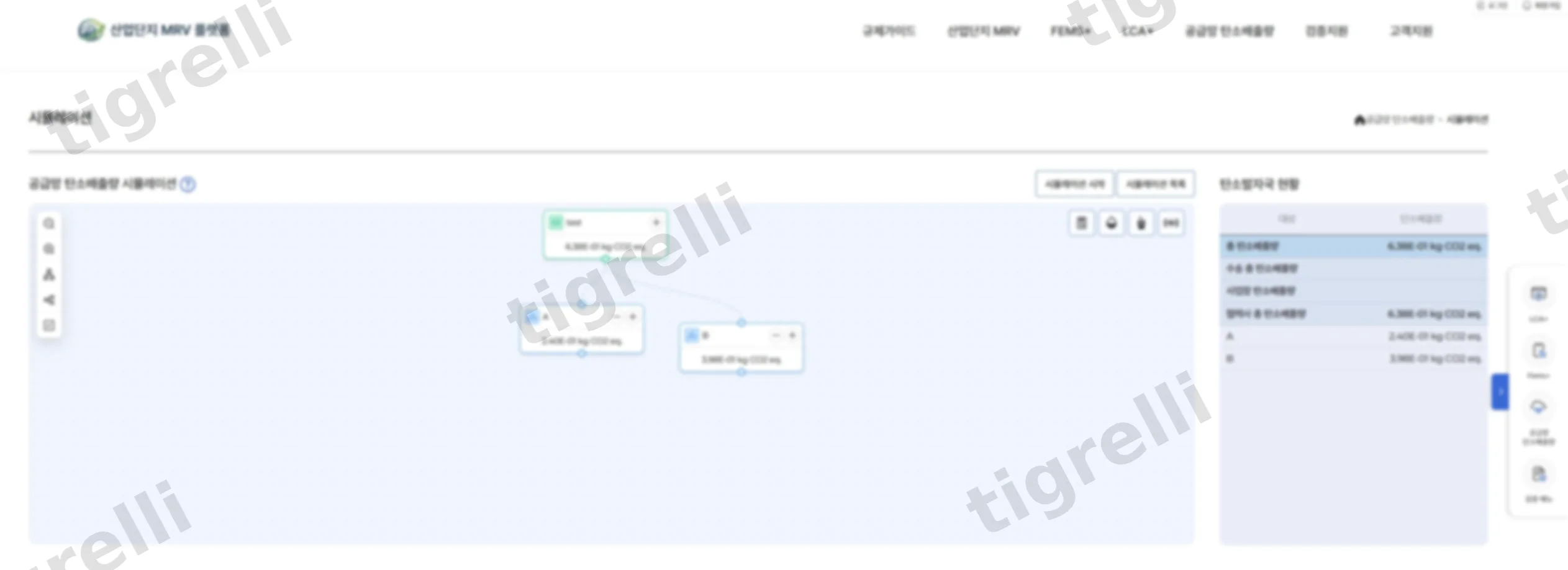Open the 산업단지 MRV menu item
Viewport: 1568px width, 570px height.
983,31
